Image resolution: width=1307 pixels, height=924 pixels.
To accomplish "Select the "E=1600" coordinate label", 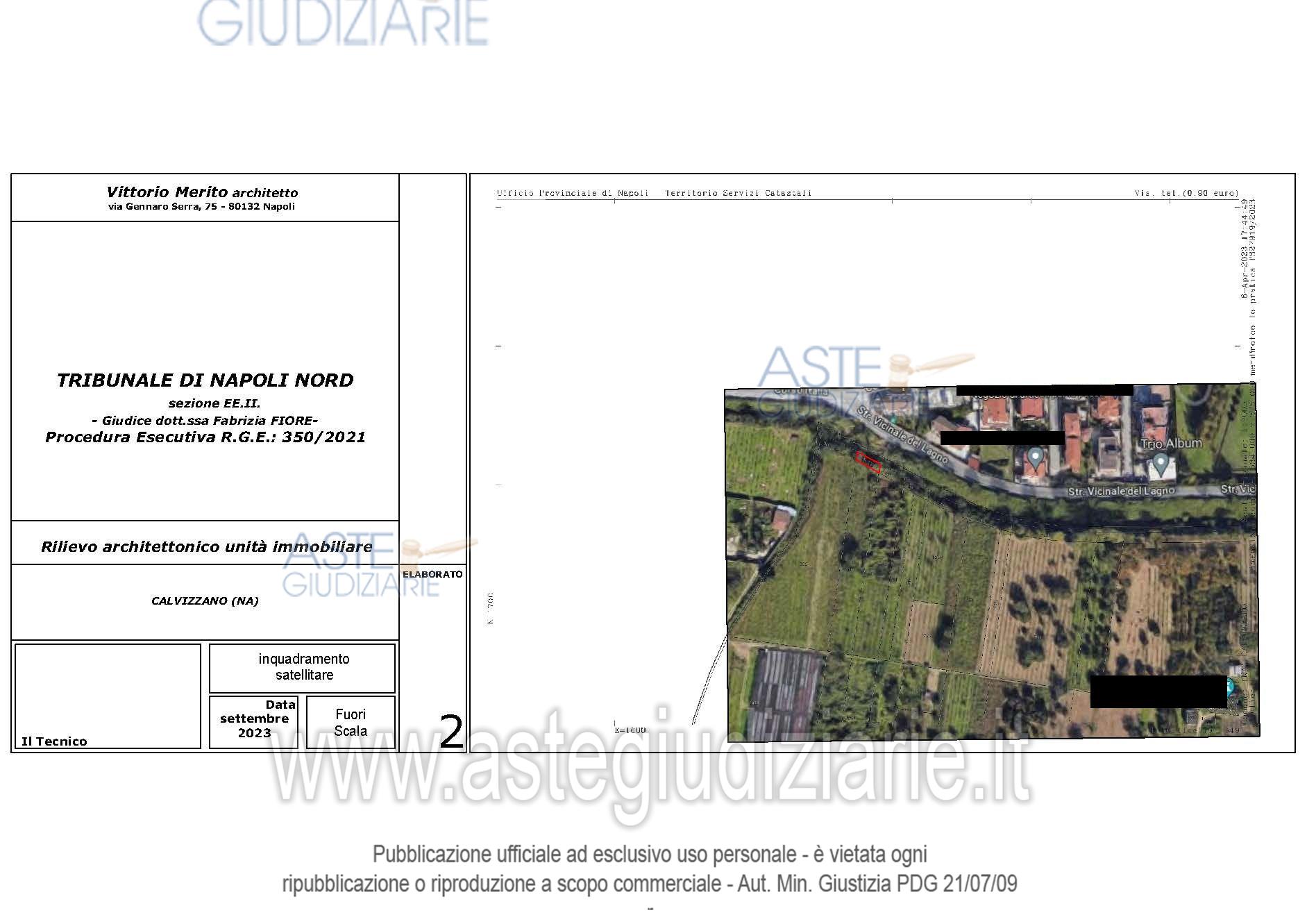I will pyautogui.click(x=630, y=730).
